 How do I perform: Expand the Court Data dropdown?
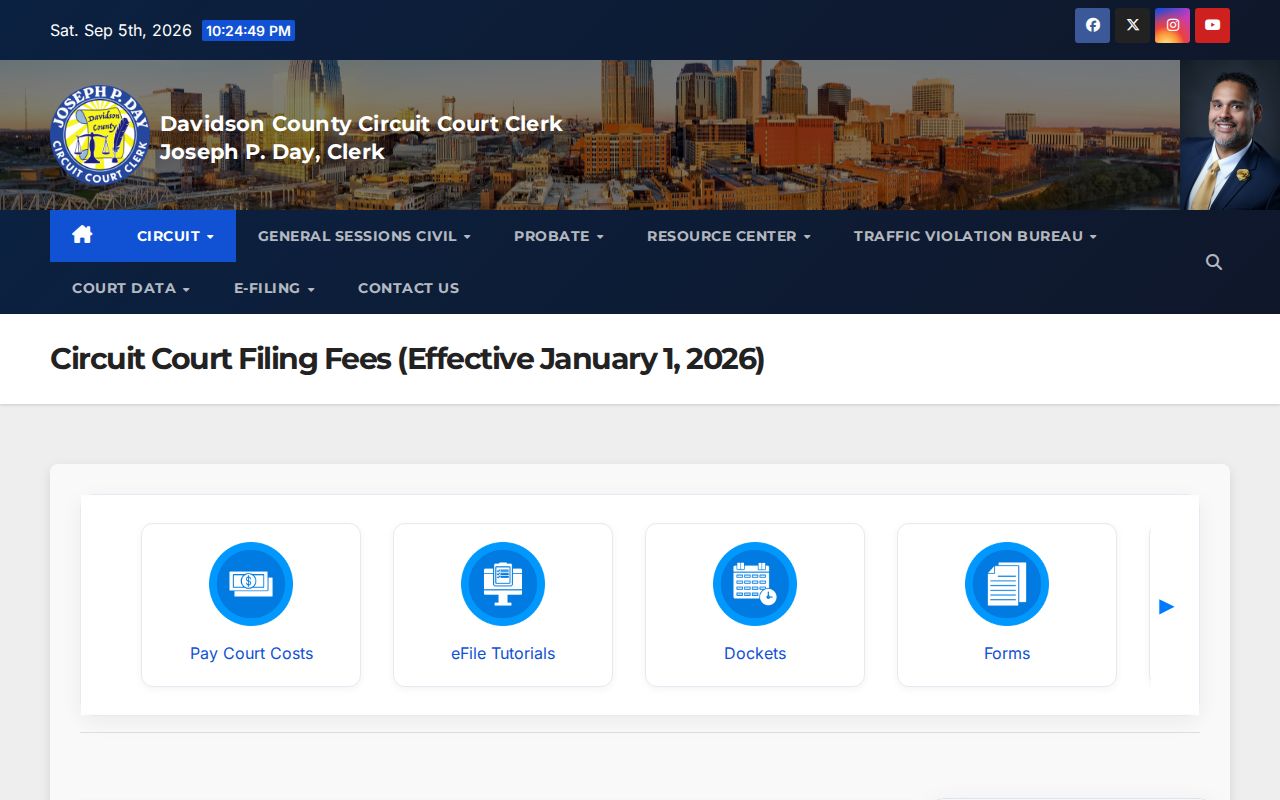pos(130,288)
